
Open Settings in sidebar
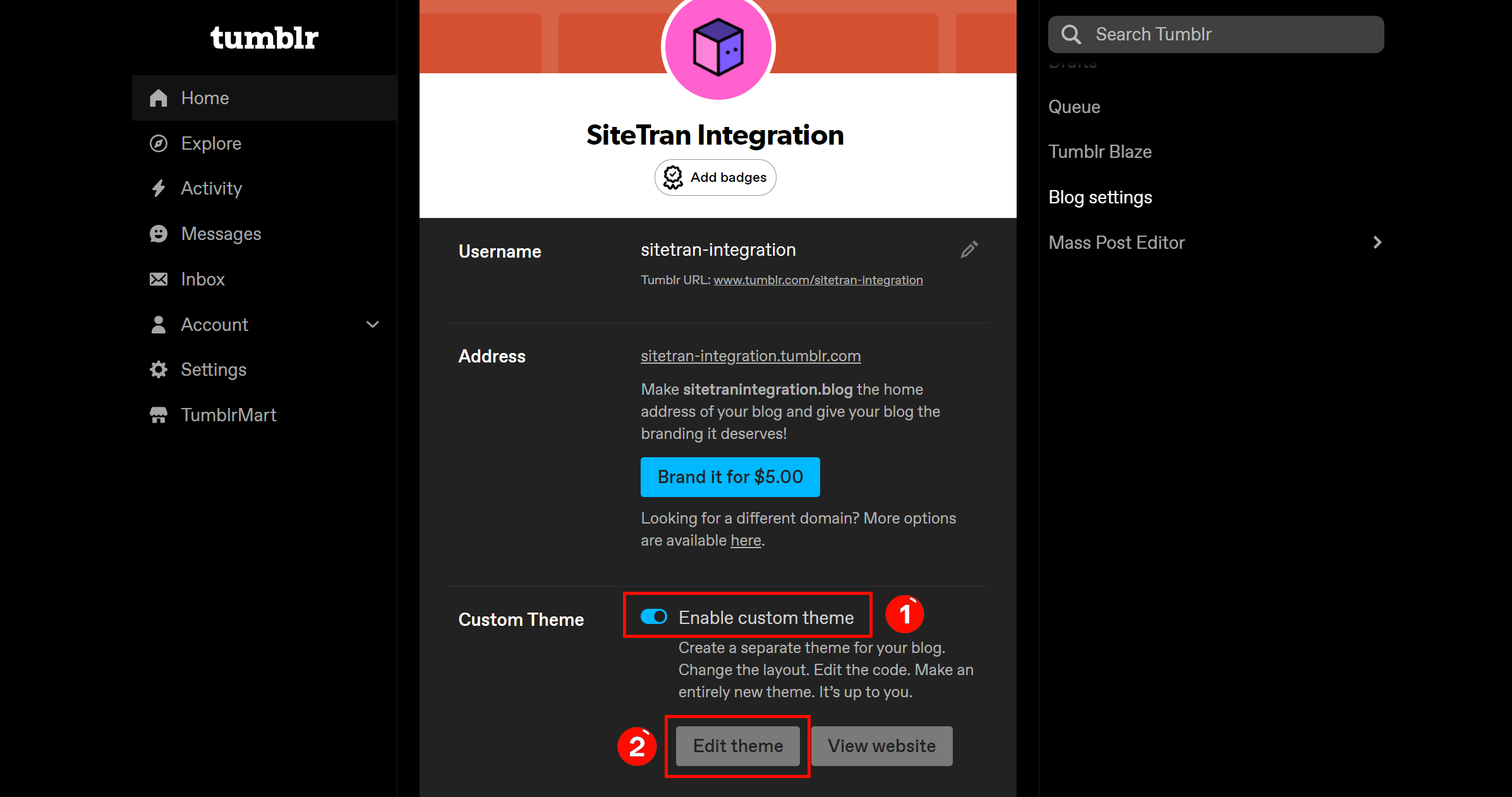[x=265, y=369]
